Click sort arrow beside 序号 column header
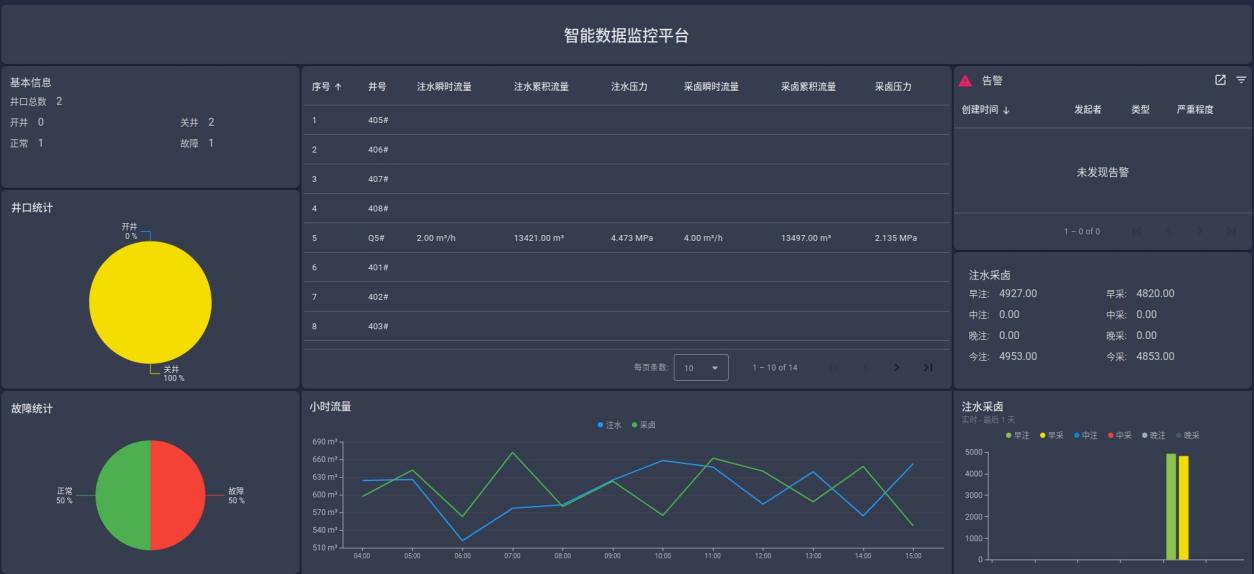 tap(338, 87)
